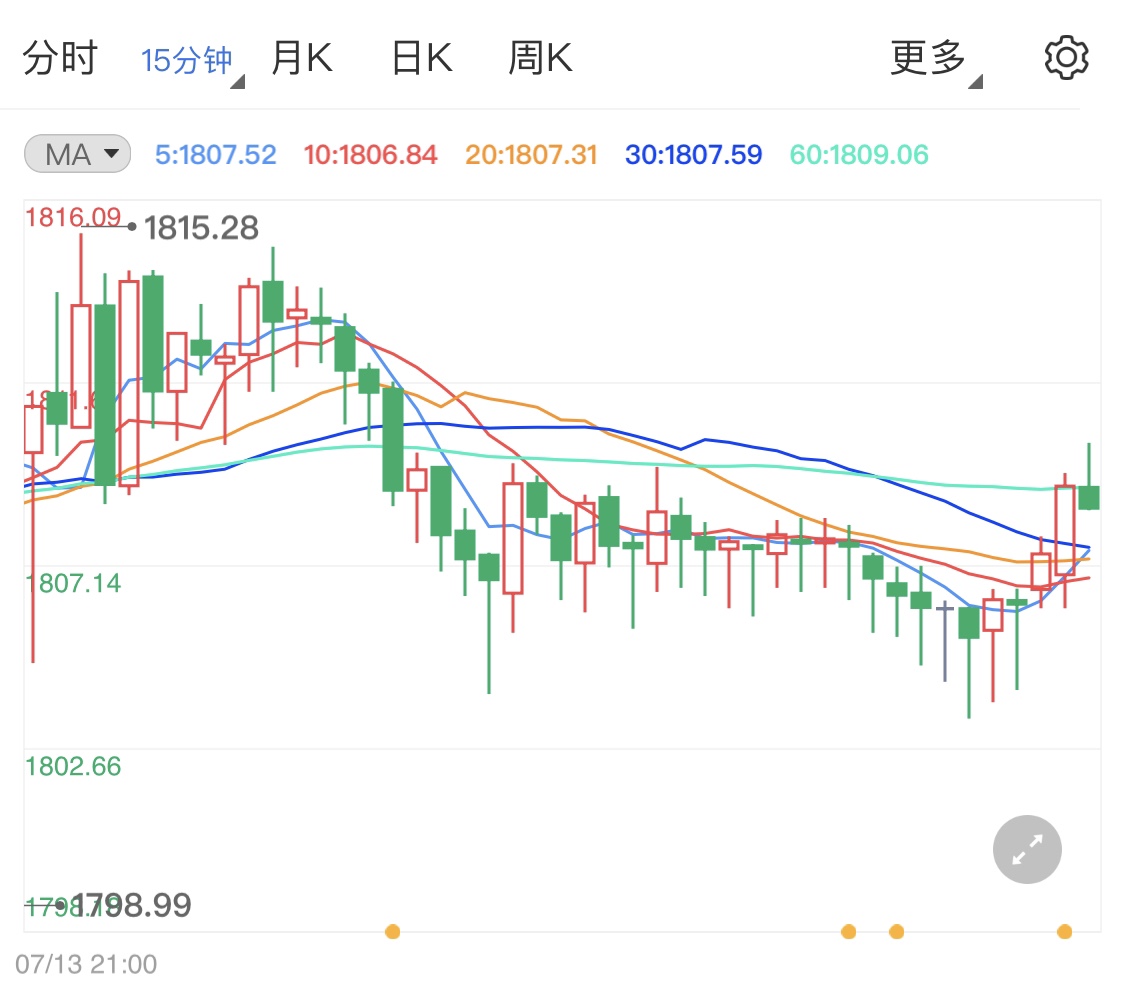Switch to the 周K tab
The image size is (1125, 987).
[x=540, y=58]
